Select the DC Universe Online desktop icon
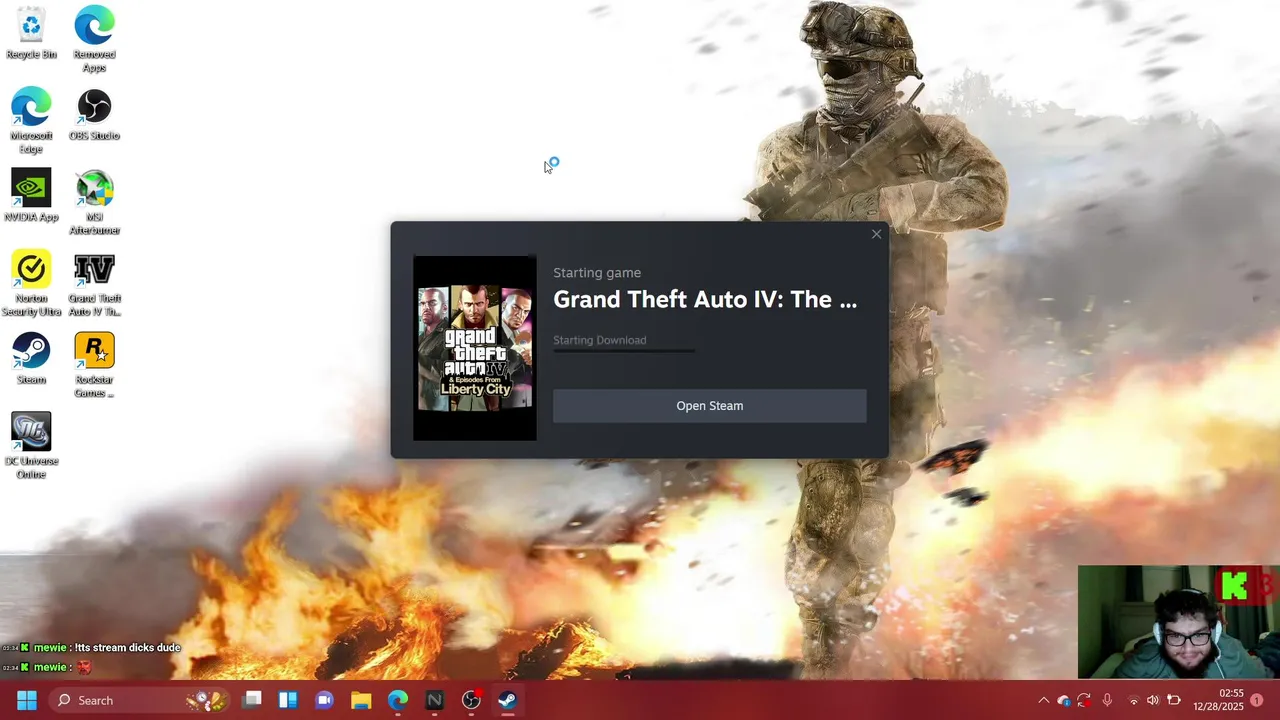This screenshot has width=1280, height=720. tap(31, 447)
